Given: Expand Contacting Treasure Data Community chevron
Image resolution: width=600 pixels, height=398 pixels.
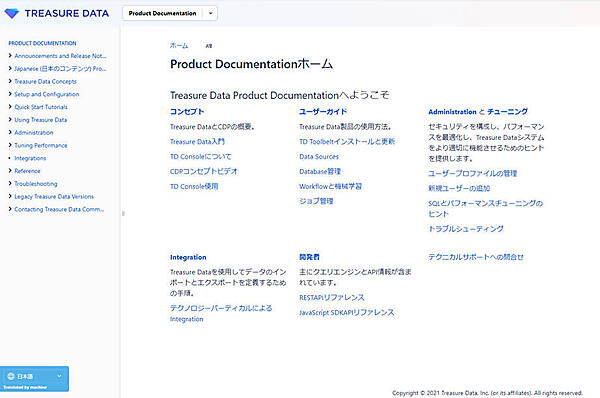Looking at the screenshot, I should coord(10,209).
